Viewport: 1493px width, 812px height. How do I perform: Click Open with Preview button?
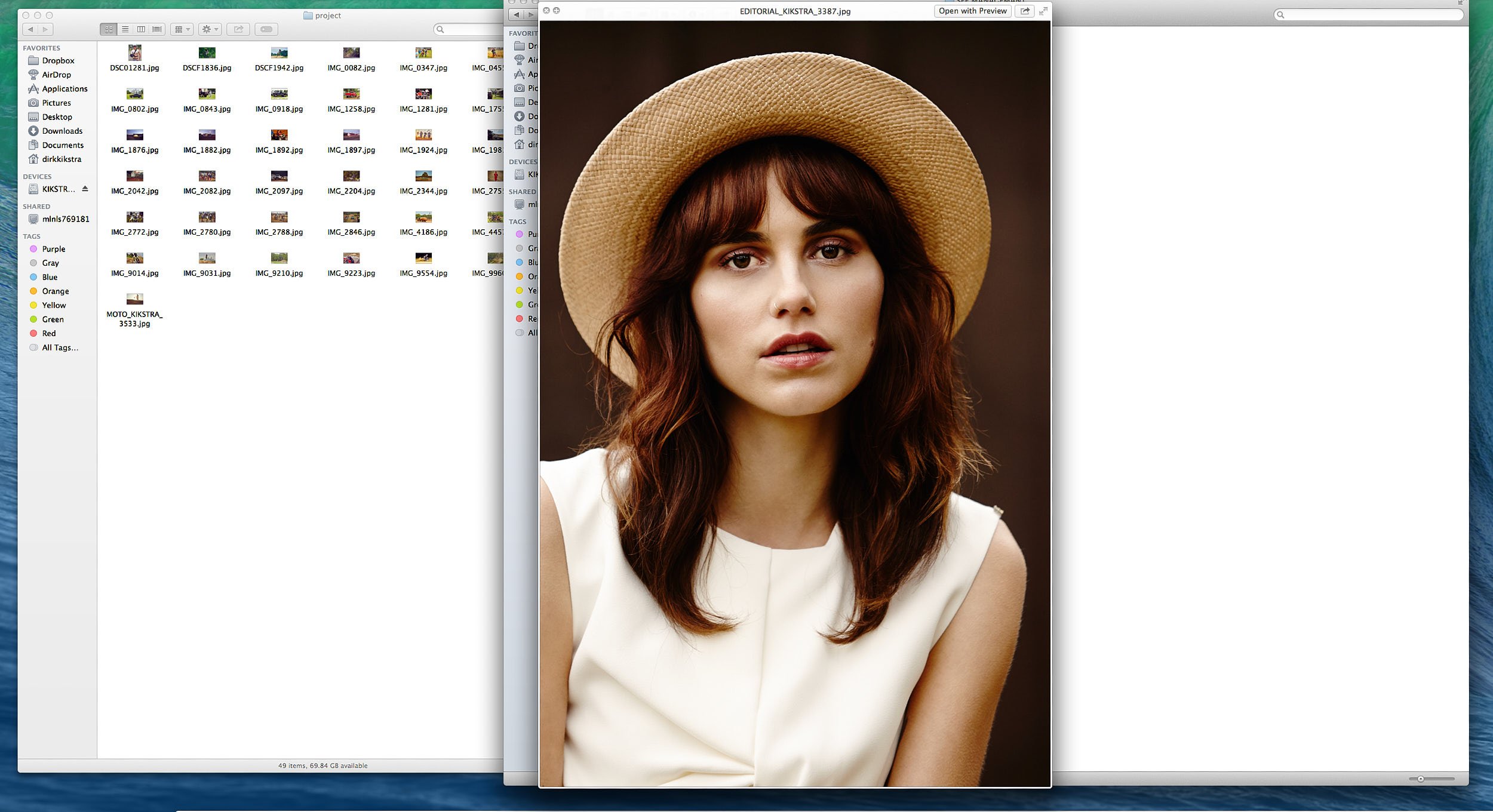972,11
